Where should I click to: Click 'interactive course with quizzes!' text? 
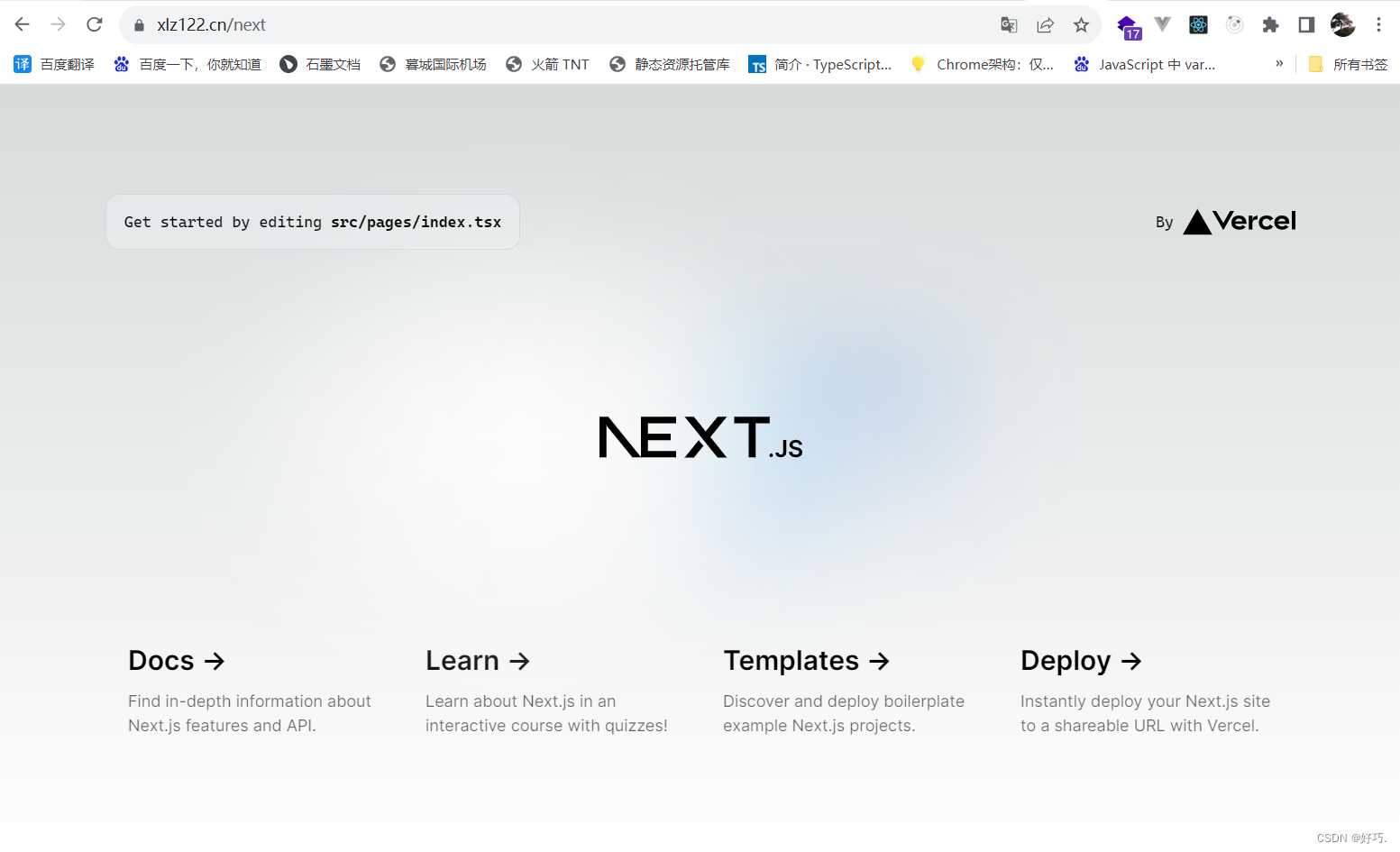point(546,726)
